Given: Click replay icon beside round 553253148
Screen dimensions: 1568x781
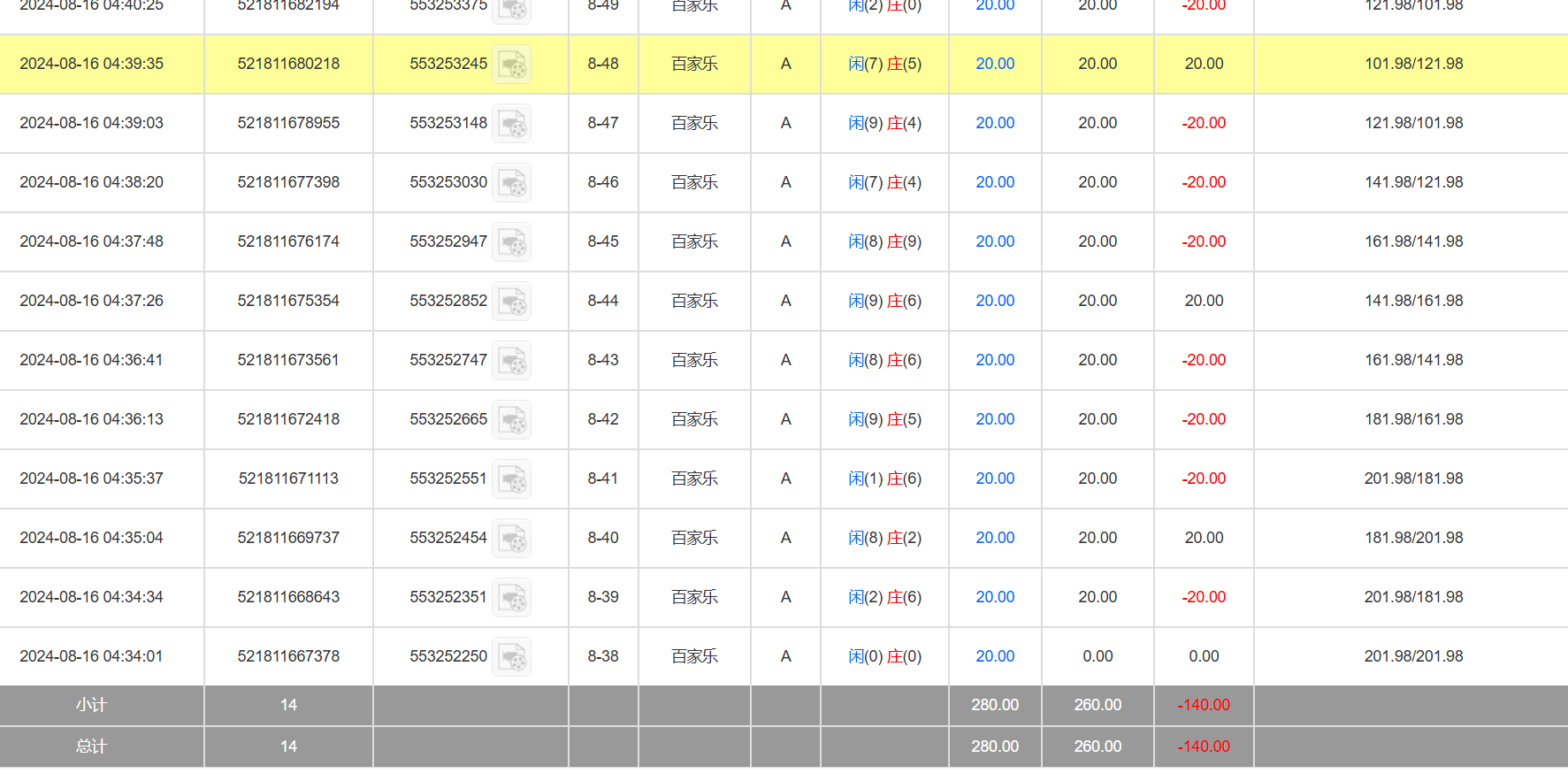Looking at the screenshot, I should click(x=511, y=124).
